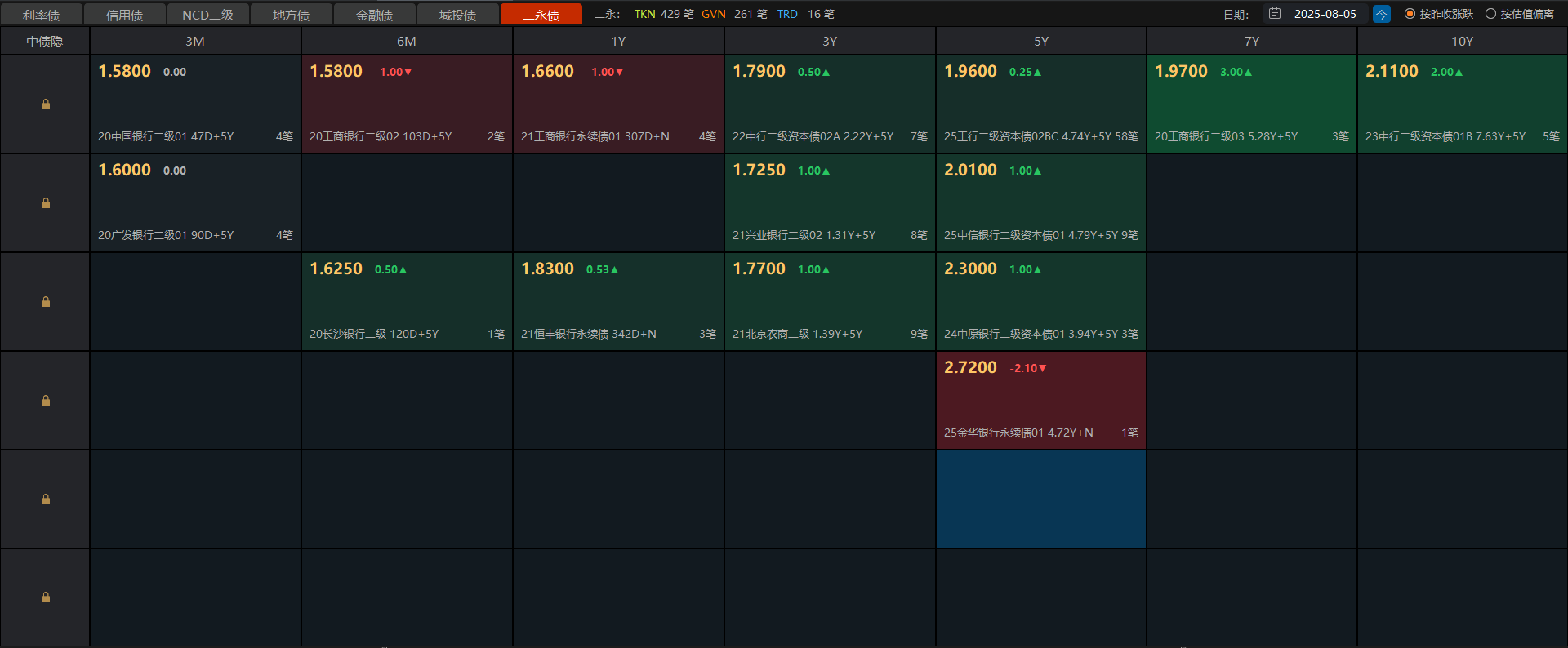Select 21北京农商二级 1.39Y+5Y cell

tap(830, 302)
